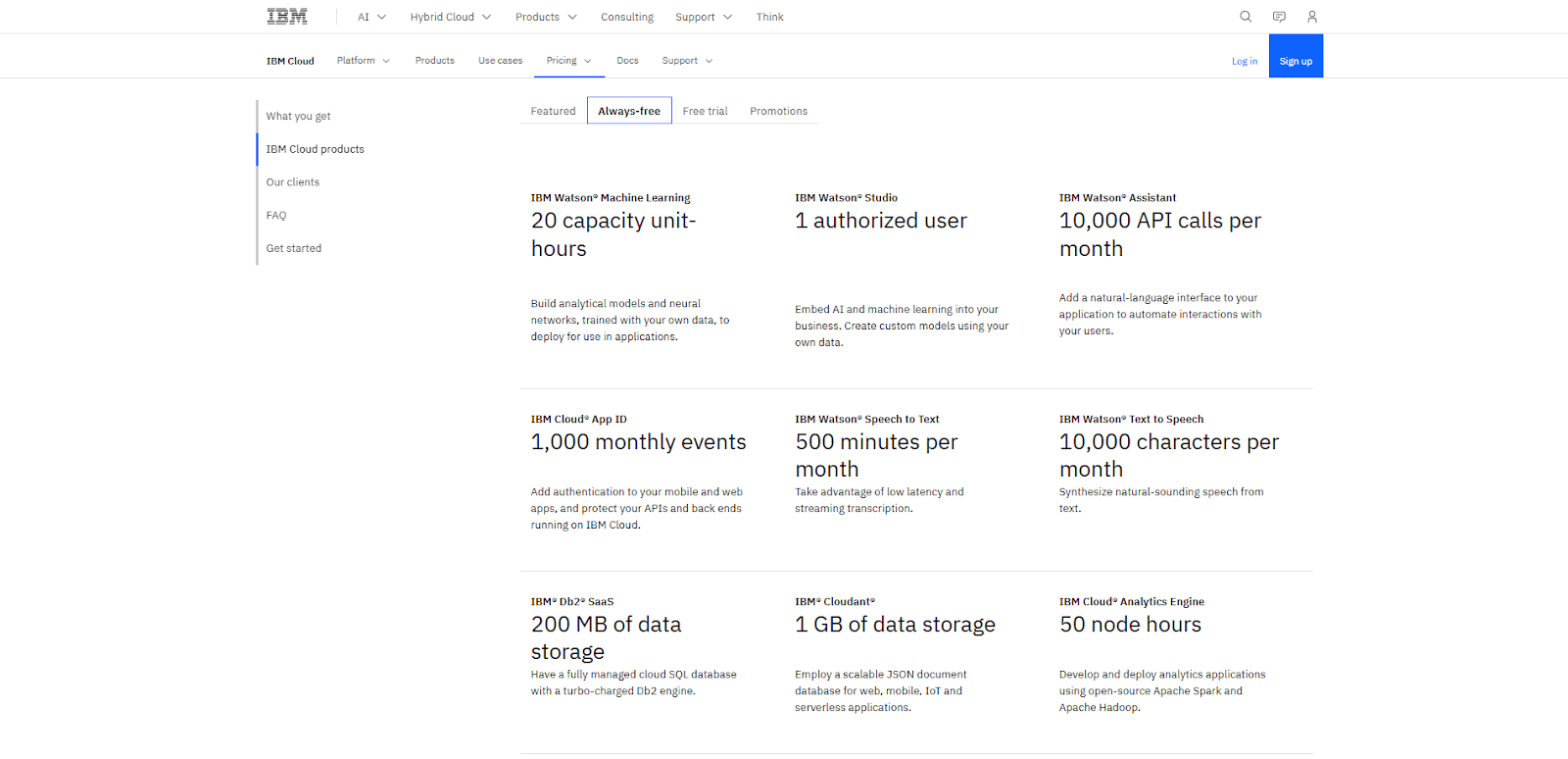Switch to the Free trial tab
Viewport: 1568px width, 759px height.
[x=705, y=111]
